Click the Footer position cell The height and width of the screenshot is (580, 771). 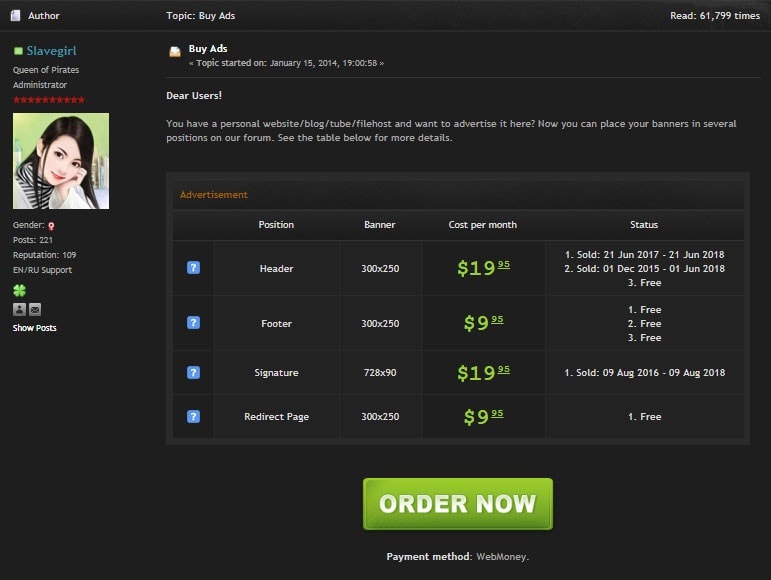[276, 323]
